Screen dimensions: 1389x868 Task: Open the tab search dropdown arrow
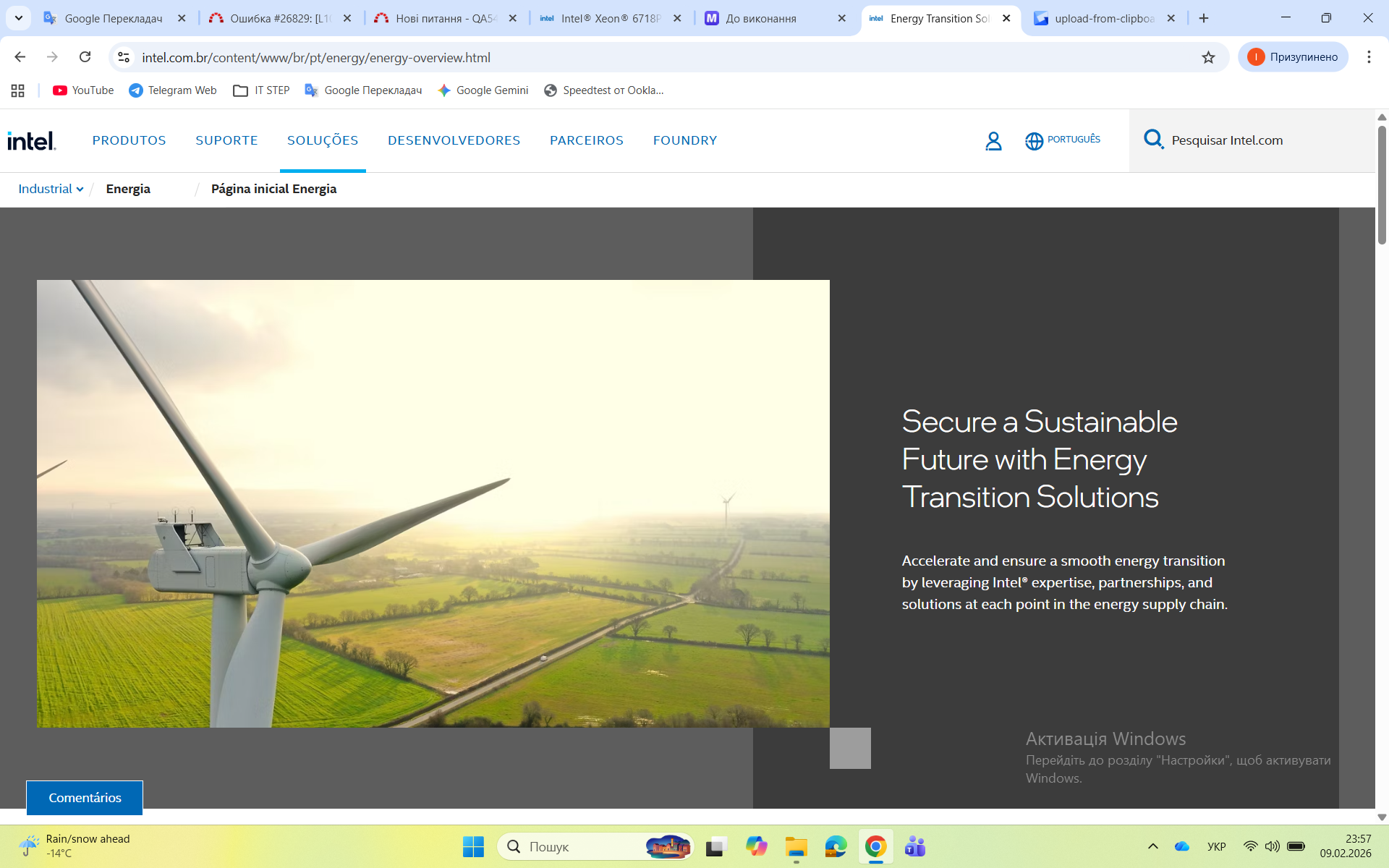point(19,18)
